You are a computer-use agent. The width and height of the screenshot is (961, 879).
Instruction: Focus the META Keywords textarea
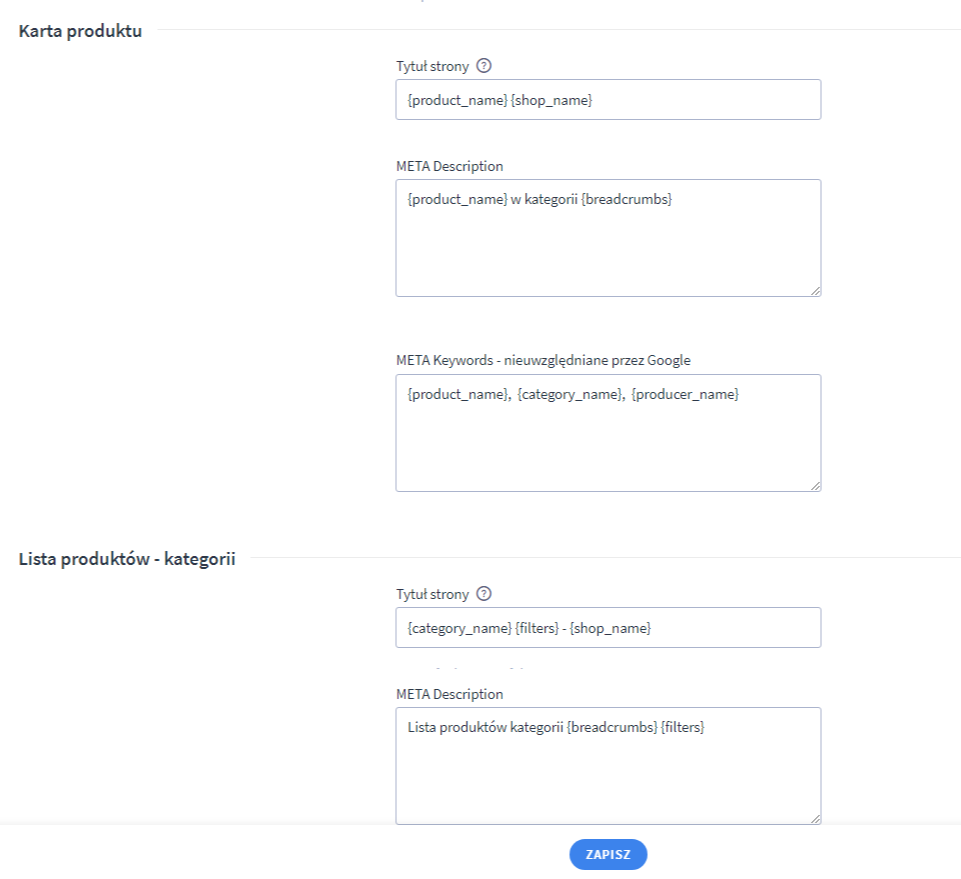tap(608, 433)
